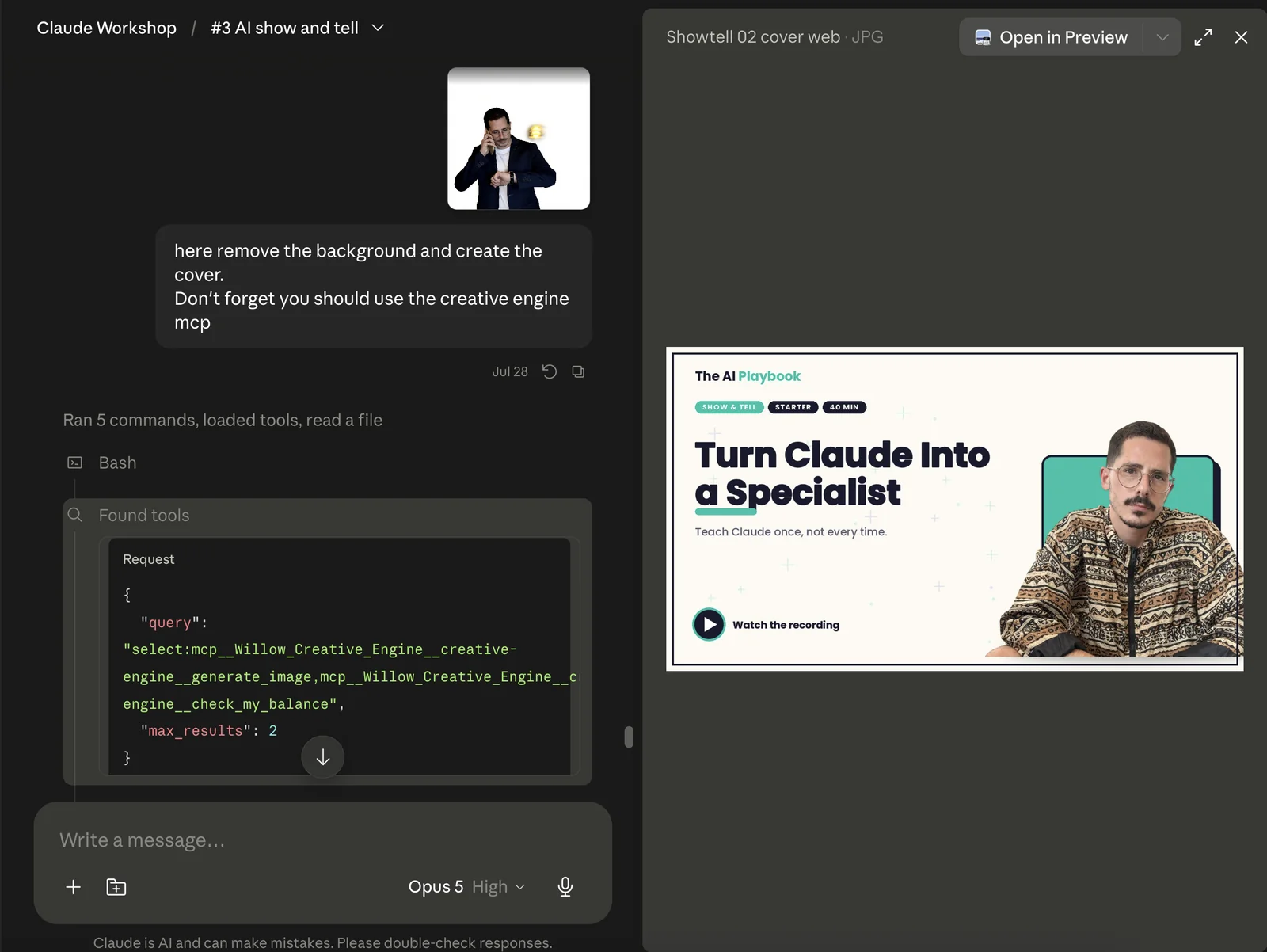Click the 'Request' label in the tool block
This screenshot has width=1267, height=952.
pyautogui.click(x=149, y=559)
